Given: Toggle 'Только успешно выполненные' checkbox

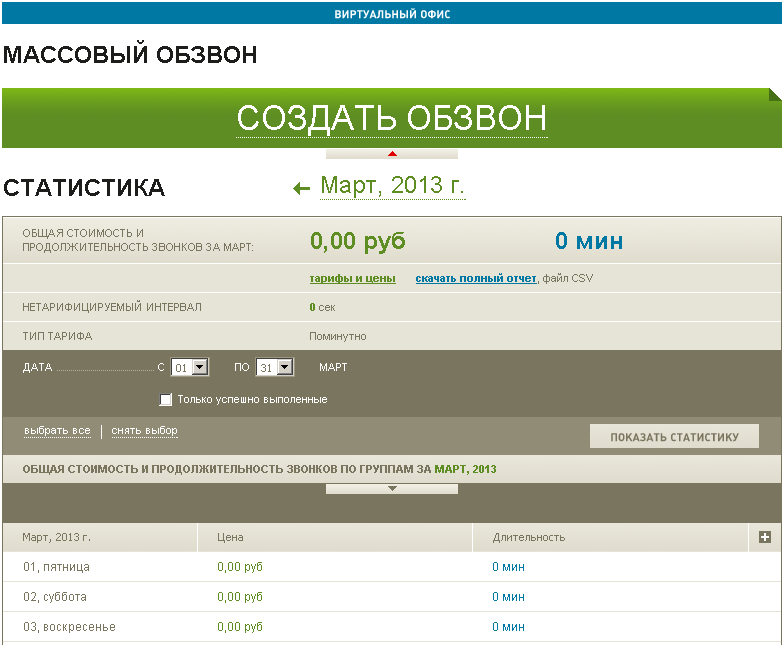Looking at the screenshot, I should [166, 400].
